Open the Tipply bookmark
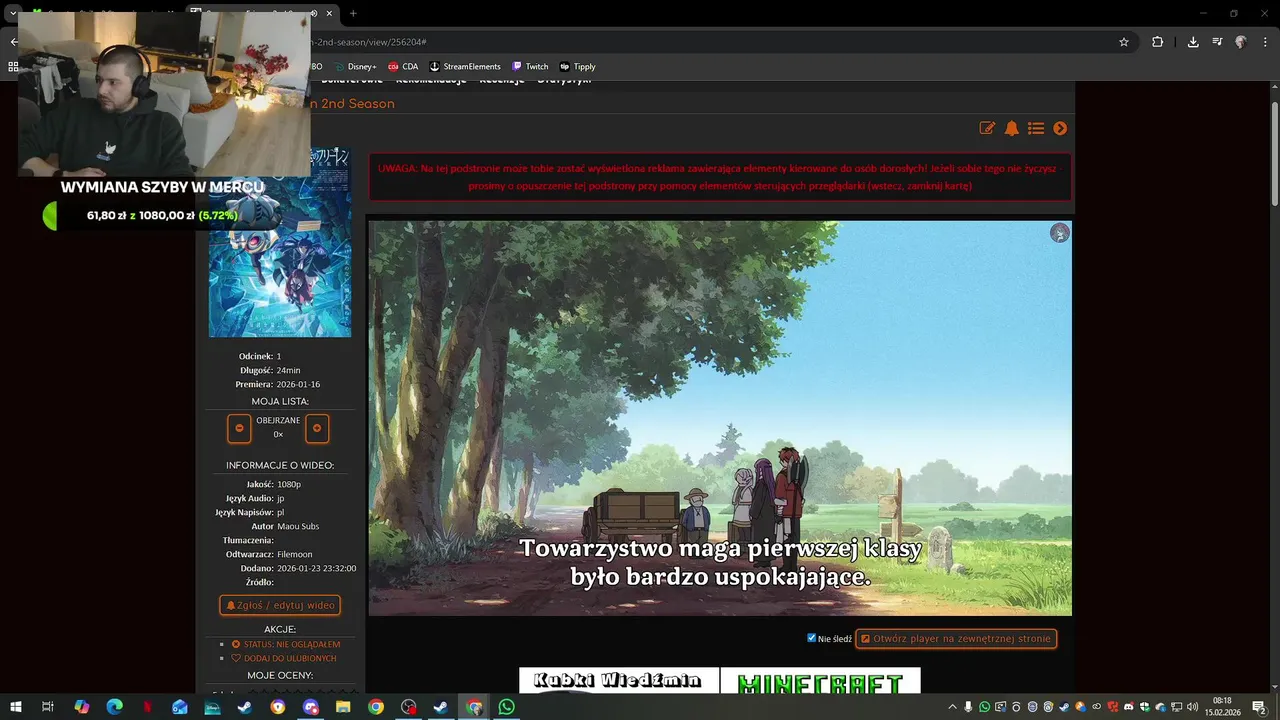1280x720 pixels. click(577, 67)
